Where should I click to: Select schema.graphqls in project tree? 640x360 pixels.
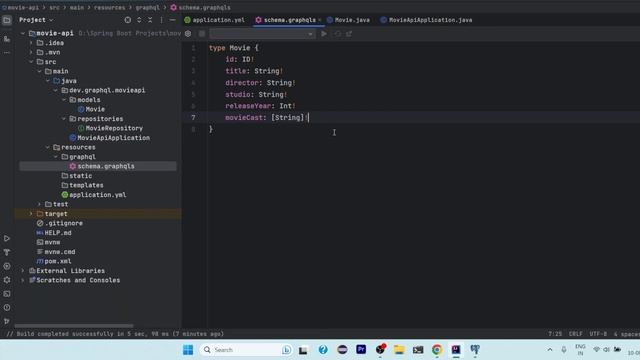point(98,167)
